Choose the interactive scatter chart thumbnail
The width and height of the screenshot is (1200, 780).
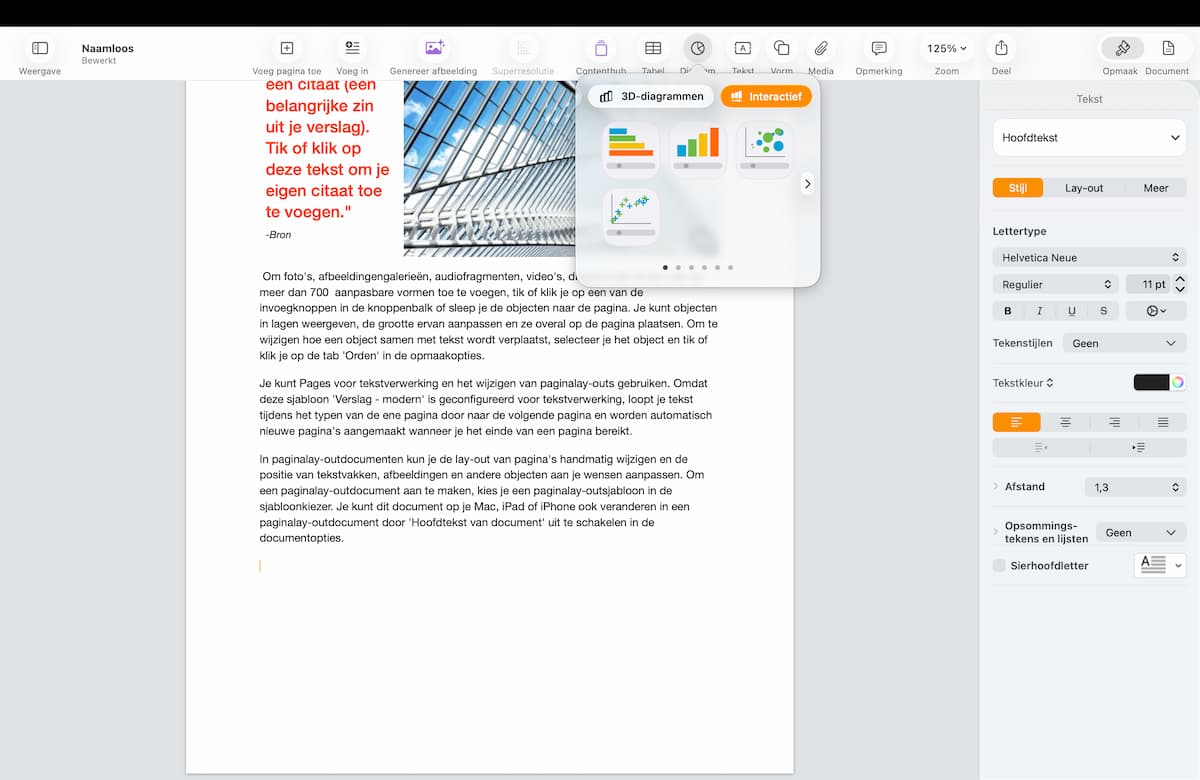click(x=631, y=213)
